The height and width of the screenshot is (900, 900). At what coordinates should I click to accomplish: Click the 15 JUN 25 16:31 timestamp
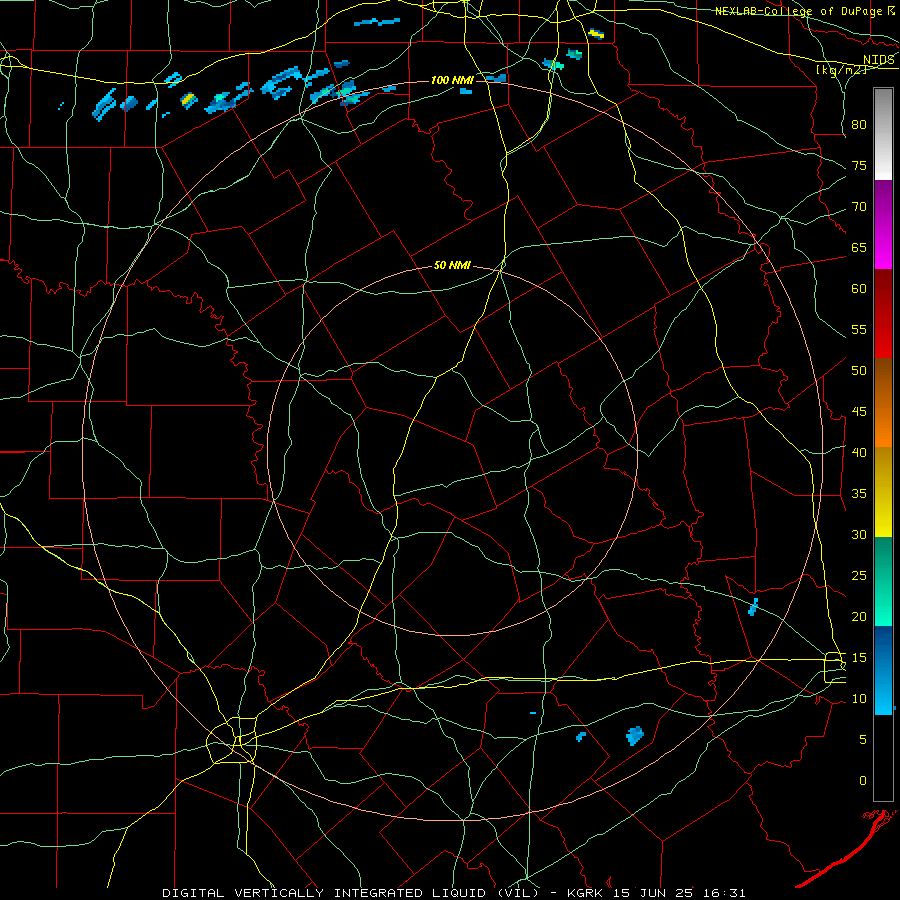point(679,893)
